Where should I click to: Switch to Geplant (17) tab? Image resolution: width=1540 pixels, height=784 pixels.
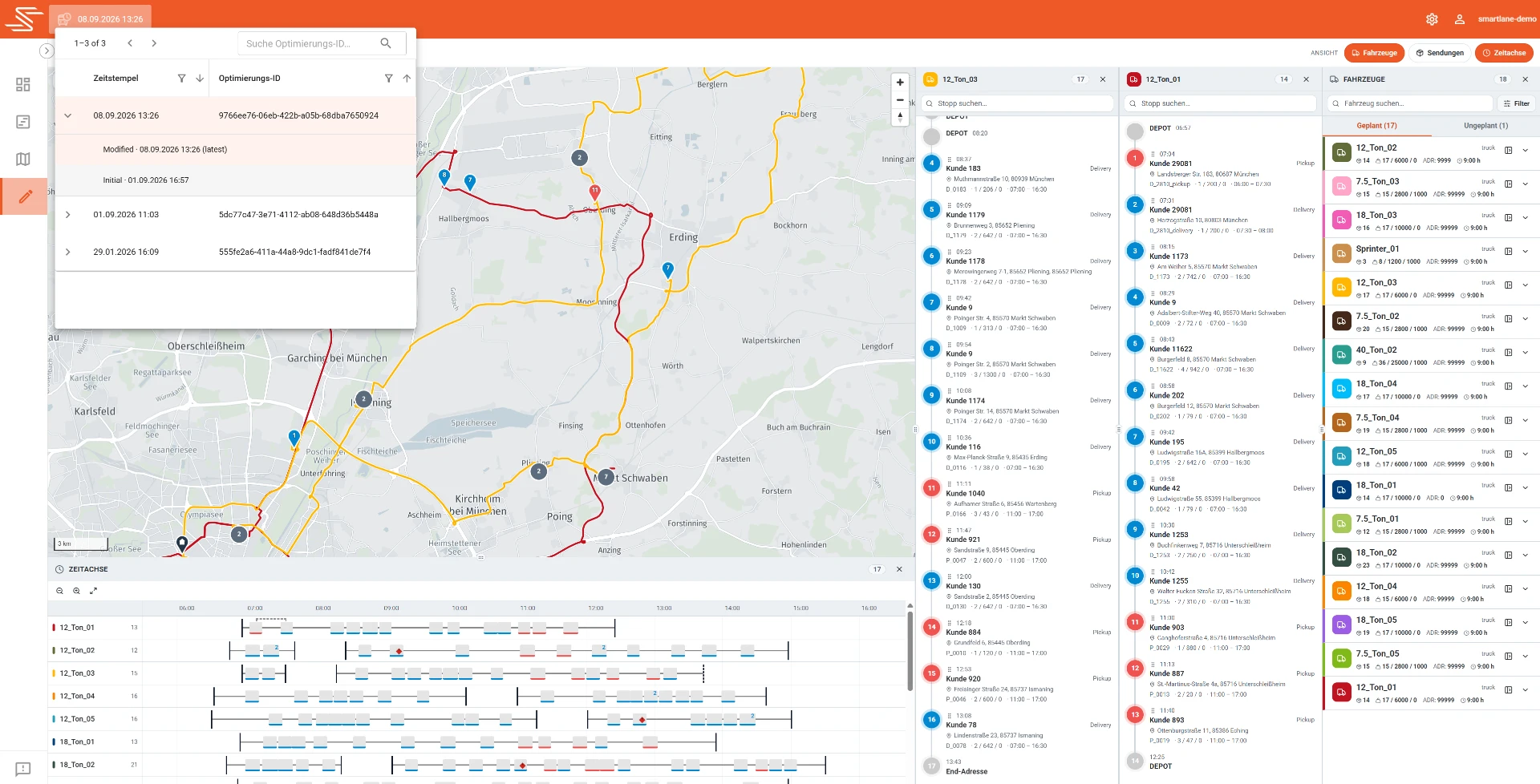coord(1376,126)
